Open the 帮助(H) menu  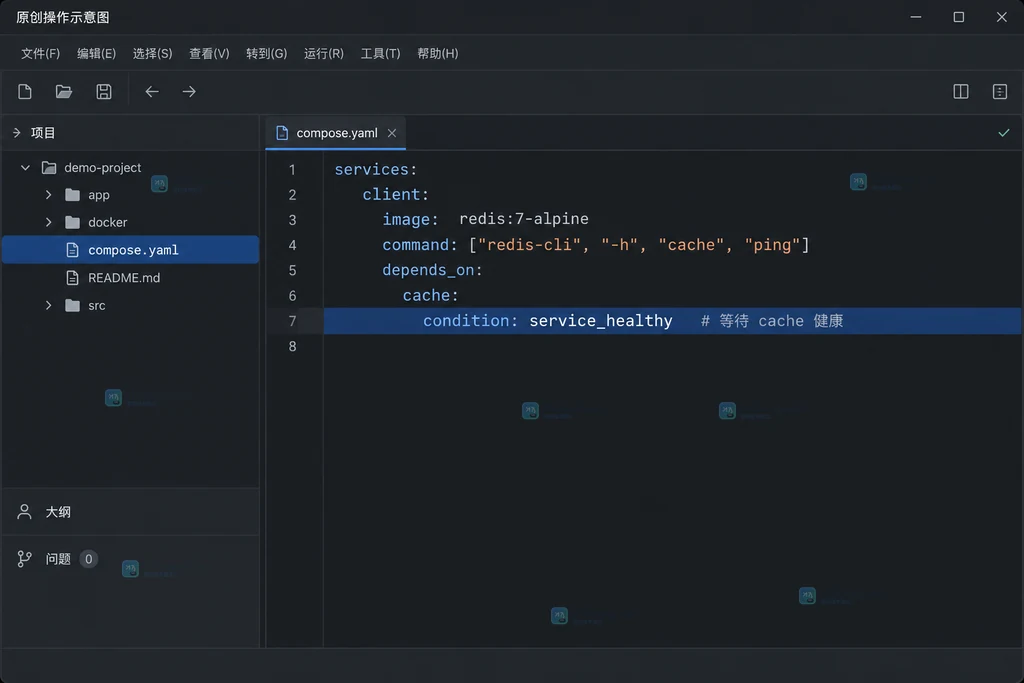click(438, 54)
